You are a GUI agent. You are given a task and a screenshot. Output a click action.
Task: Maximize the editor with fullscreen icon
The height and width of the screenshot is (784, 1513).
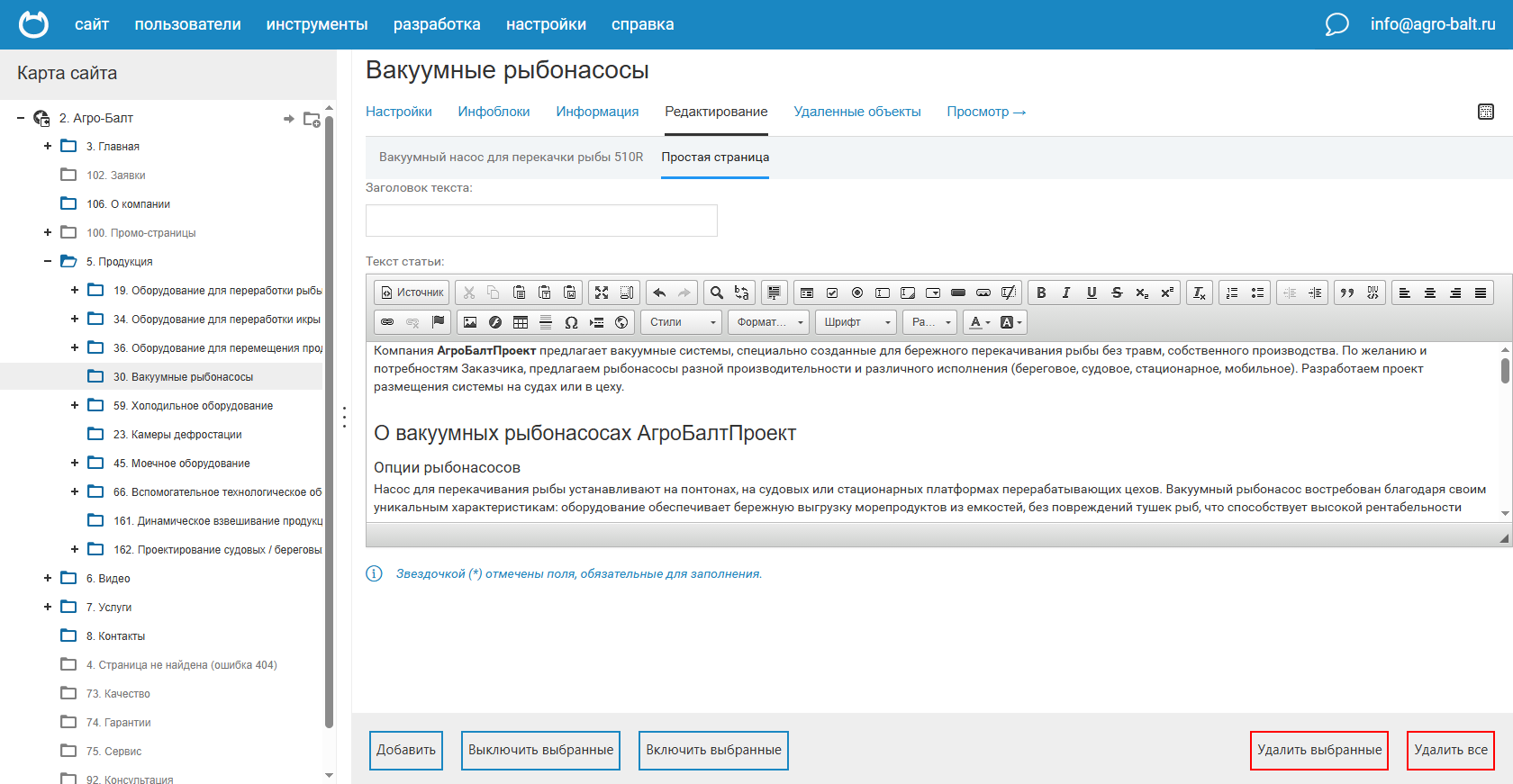[x=602, y=293]
